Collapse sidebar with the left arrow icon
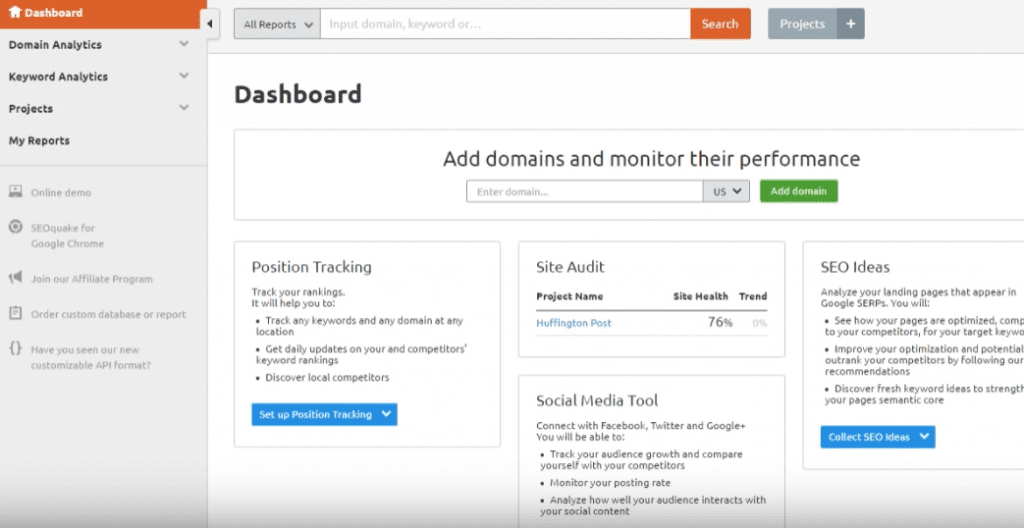 click(x=210, y=24)
